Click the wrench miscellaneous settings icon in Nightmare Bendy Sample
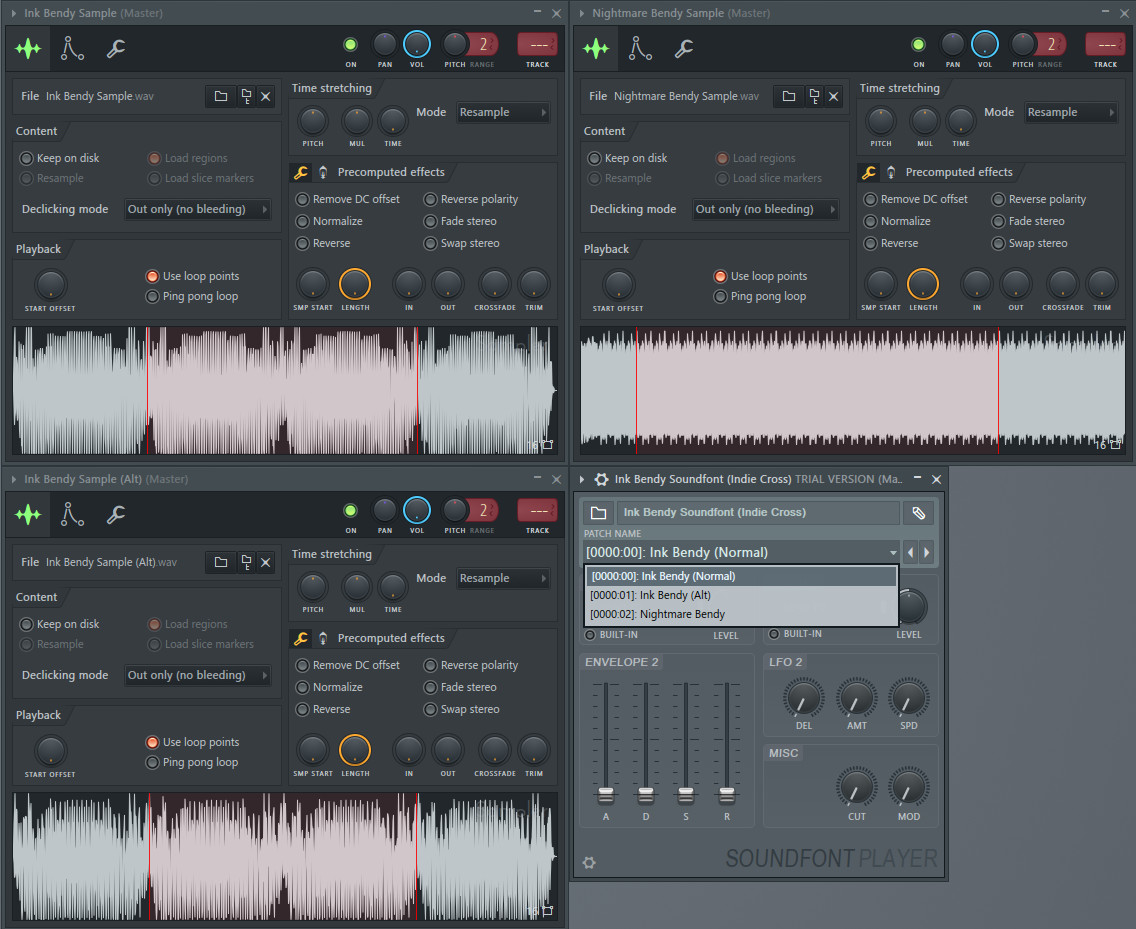Image resolution: width=1136 pixels, height=929 pixels. click(684, 47)
